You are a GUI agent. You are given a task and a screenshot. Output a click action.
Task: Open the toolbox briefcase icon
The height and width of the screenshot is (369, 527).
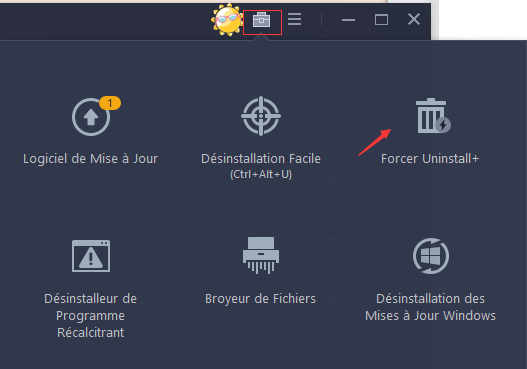261,20
